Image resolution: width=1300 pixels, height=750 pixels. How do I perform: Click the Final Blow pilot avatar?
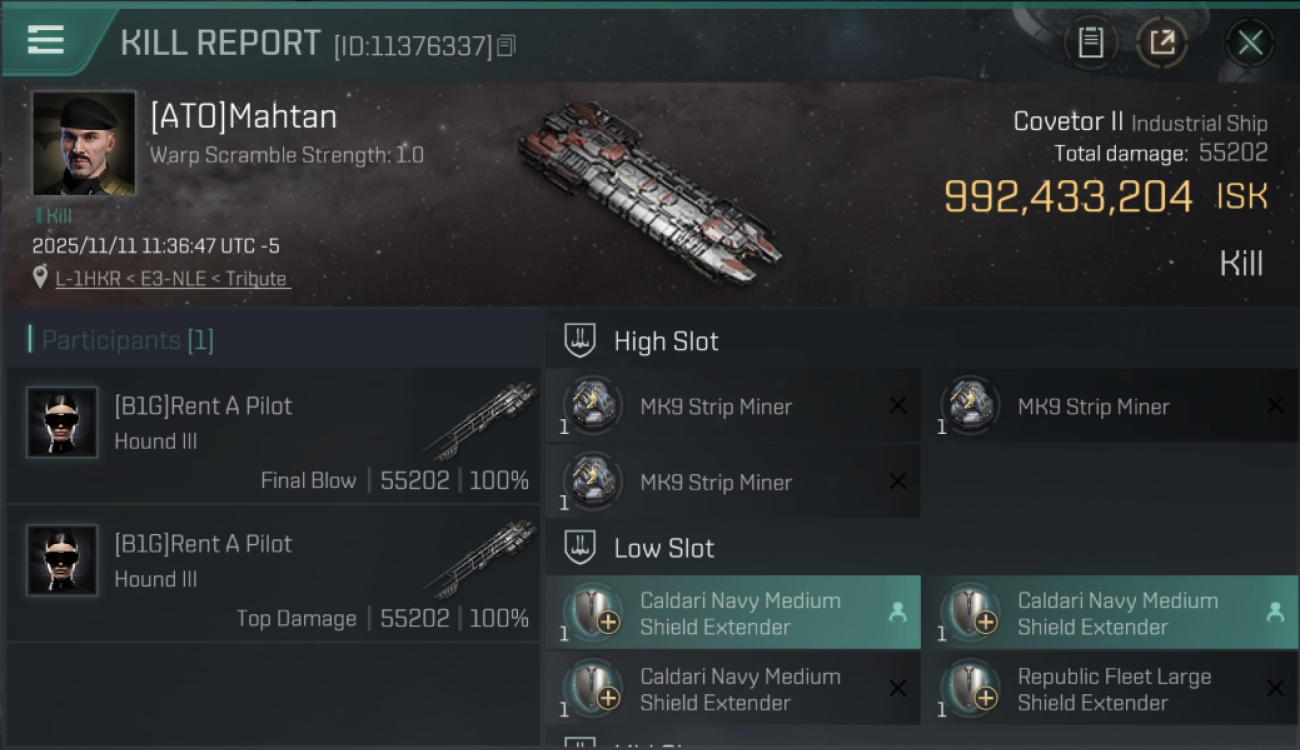tap(62, 422)
